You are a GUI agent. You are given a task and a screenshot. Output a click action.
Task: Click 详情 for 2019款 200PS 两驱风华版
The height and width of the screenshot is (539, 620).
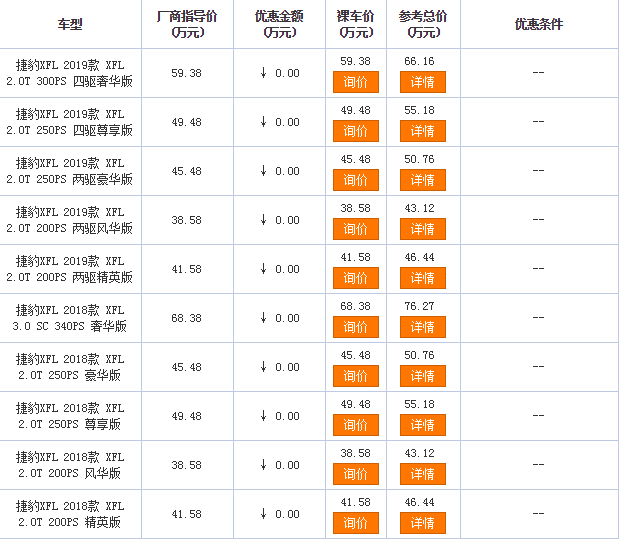click(423, 229)
